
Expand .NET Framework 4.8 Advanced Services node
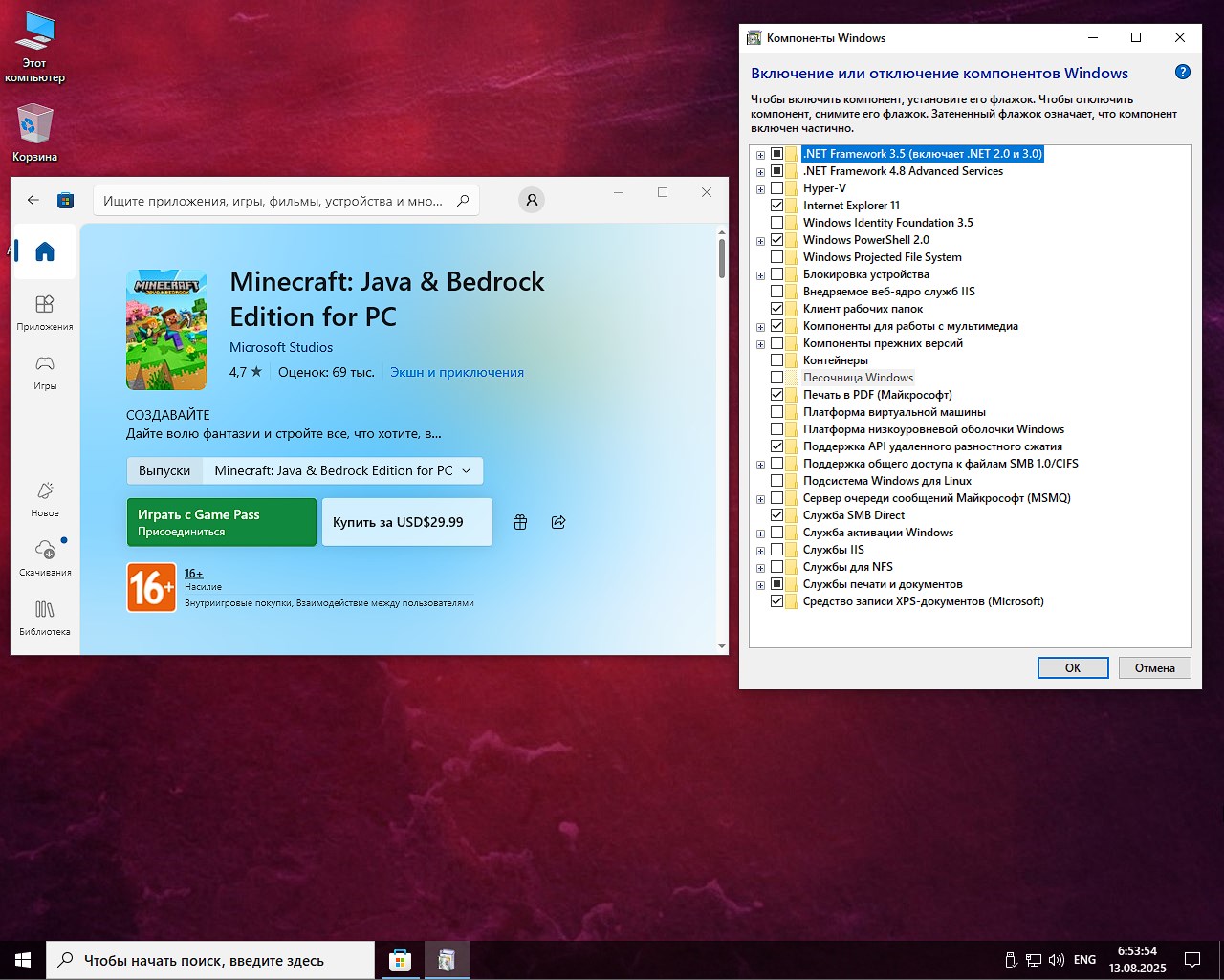pyautogui.click(x=760, y=172)
